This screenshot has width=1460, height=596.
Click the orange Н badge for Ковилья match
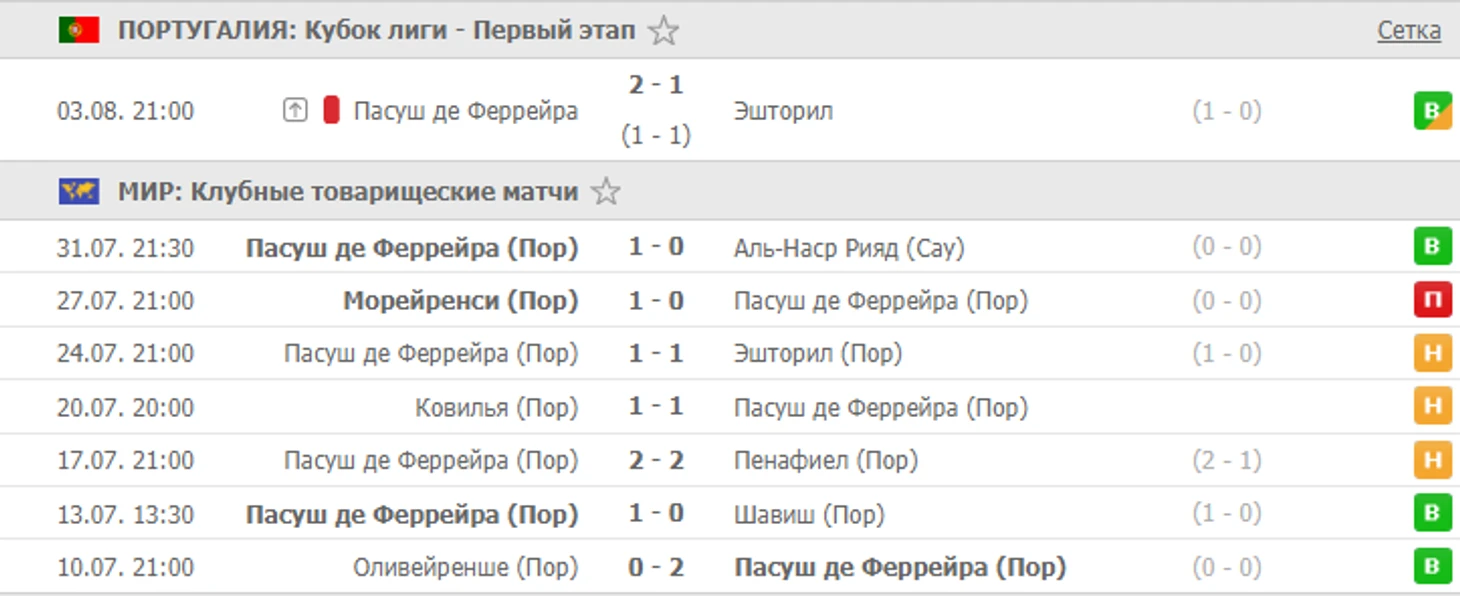1432,407
